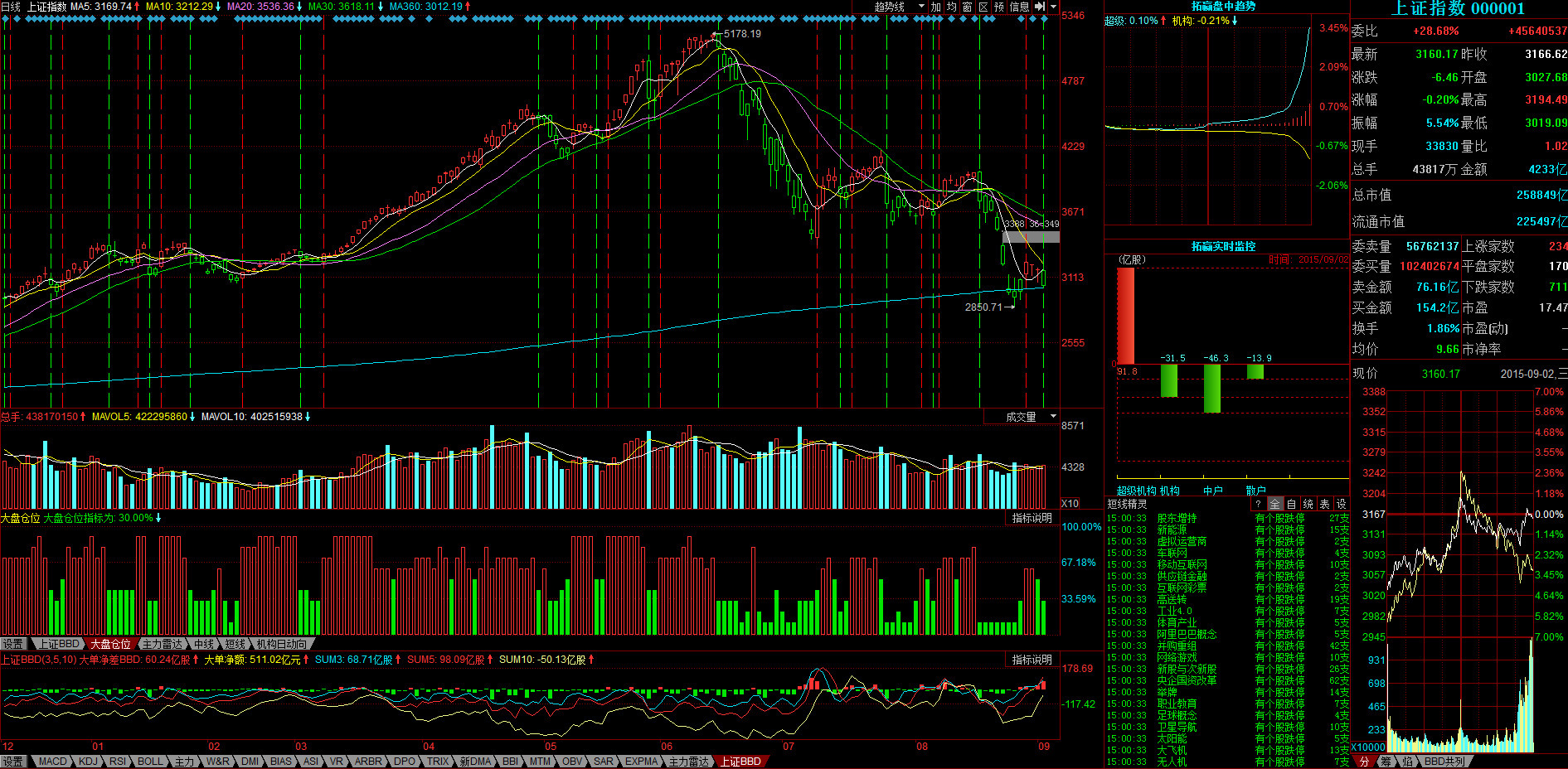Click the 表 table button in 短线精灵

[x=1324, y=504]
